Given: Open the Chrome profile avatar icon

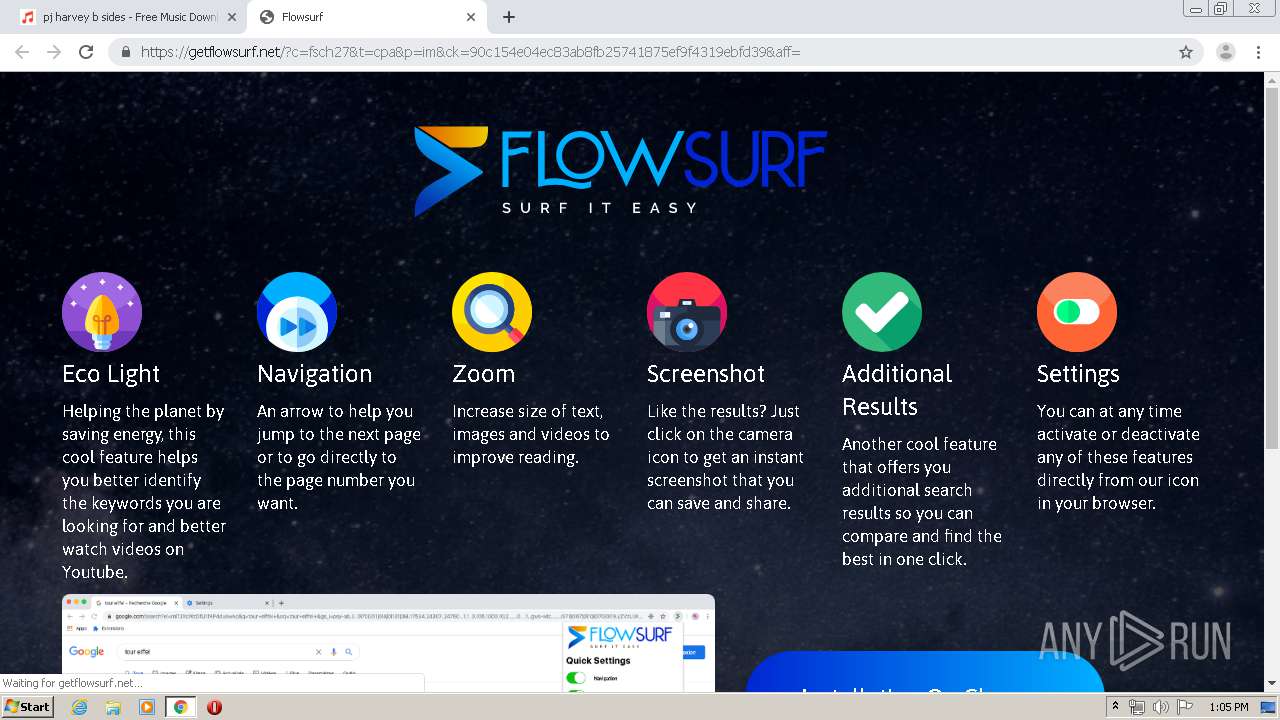Looking at the screenshot, I should tap(1226, 52).
